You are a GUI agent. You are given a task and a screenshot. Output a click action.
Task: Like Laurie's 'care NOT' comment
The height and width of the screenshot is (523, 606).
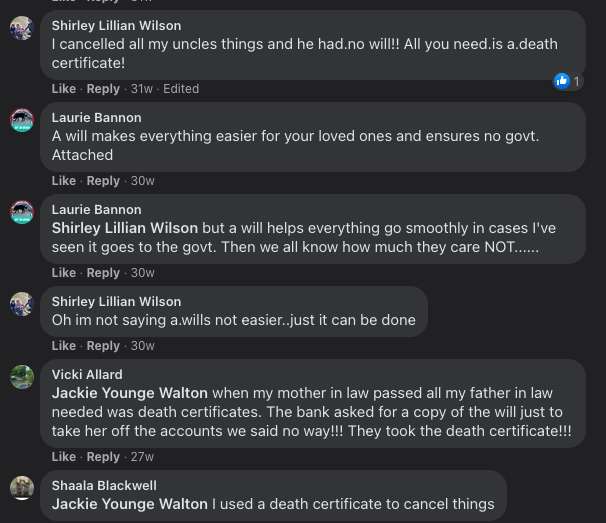(64, 273)
